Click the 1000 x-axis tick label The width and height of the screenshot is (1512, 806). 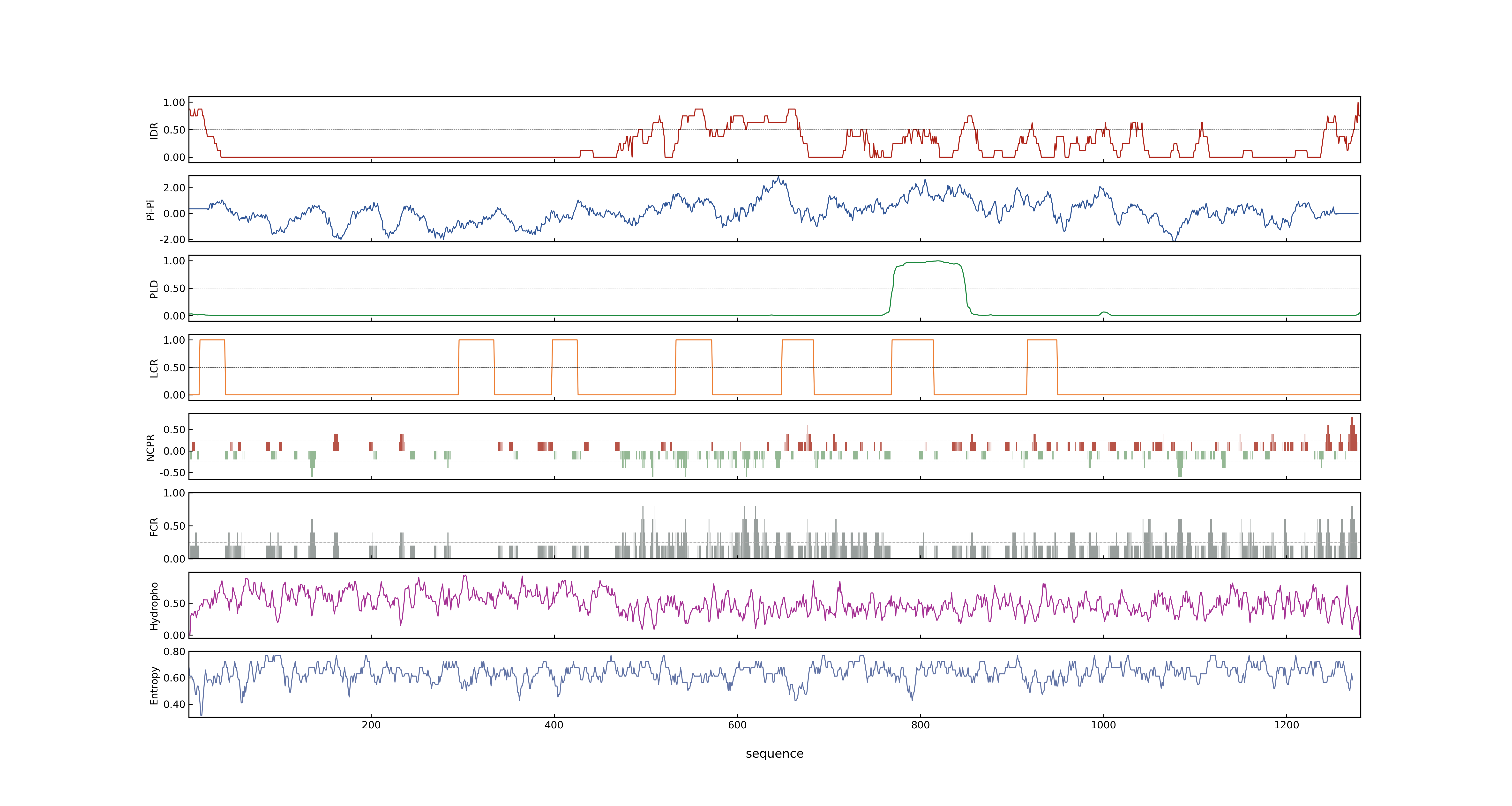[x=1103, y=725]
